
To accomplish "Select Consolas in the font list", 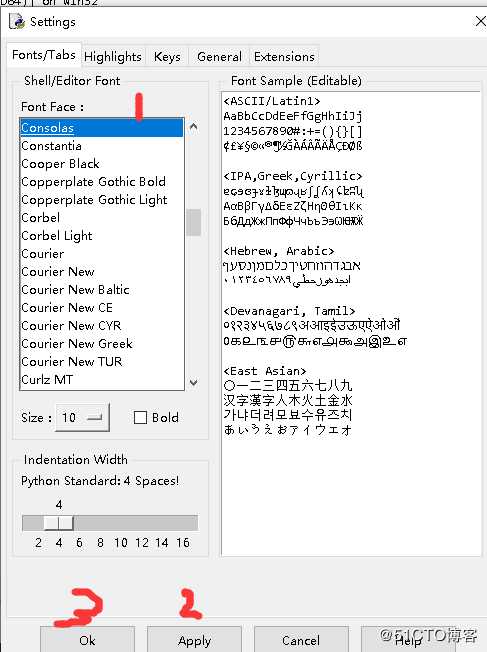I will (101, 128).
